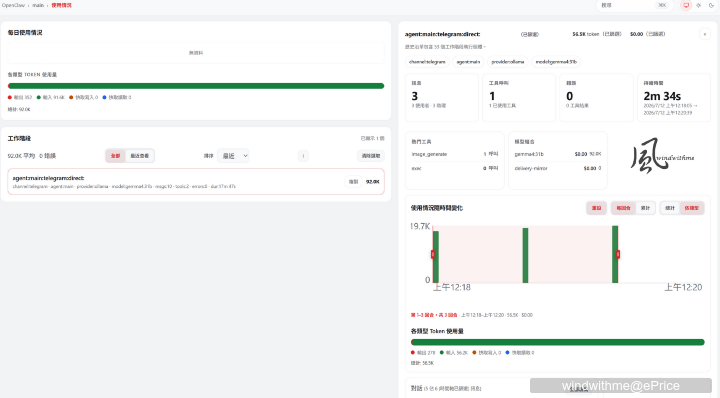Click the 複製 button on the session row

coord(353,182)
